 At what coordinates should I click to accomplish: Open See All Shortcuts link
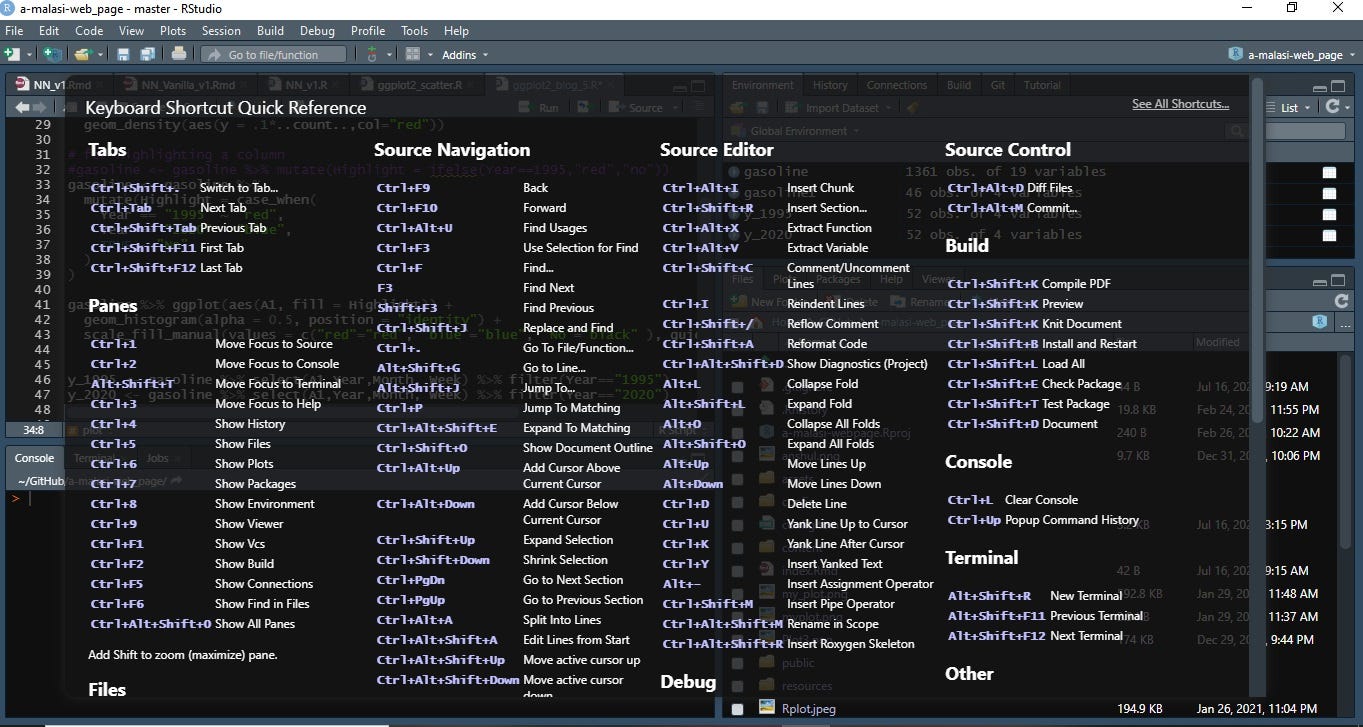tap(1181, 103)
